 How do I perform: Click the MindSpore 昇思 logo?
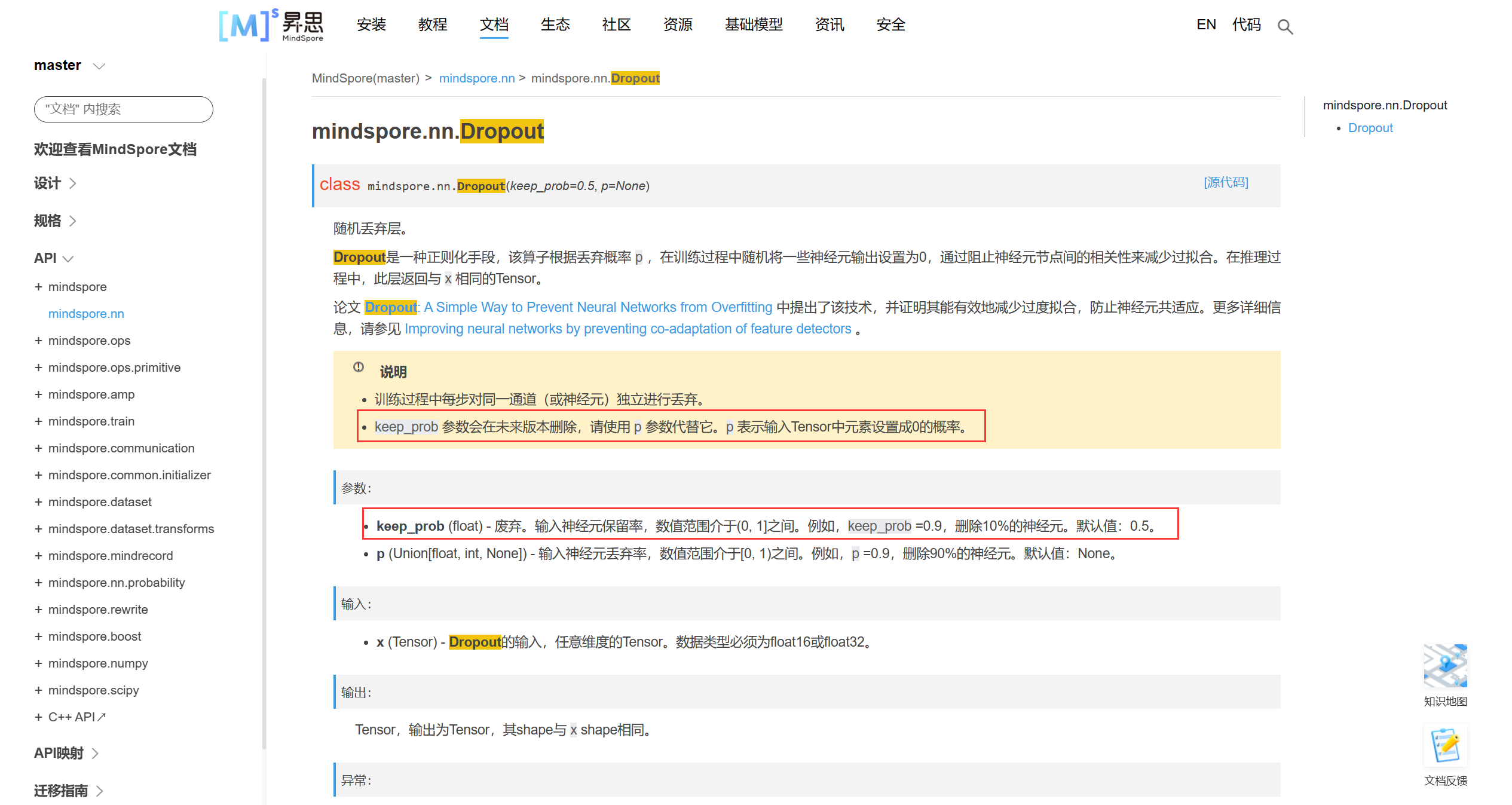272,25
